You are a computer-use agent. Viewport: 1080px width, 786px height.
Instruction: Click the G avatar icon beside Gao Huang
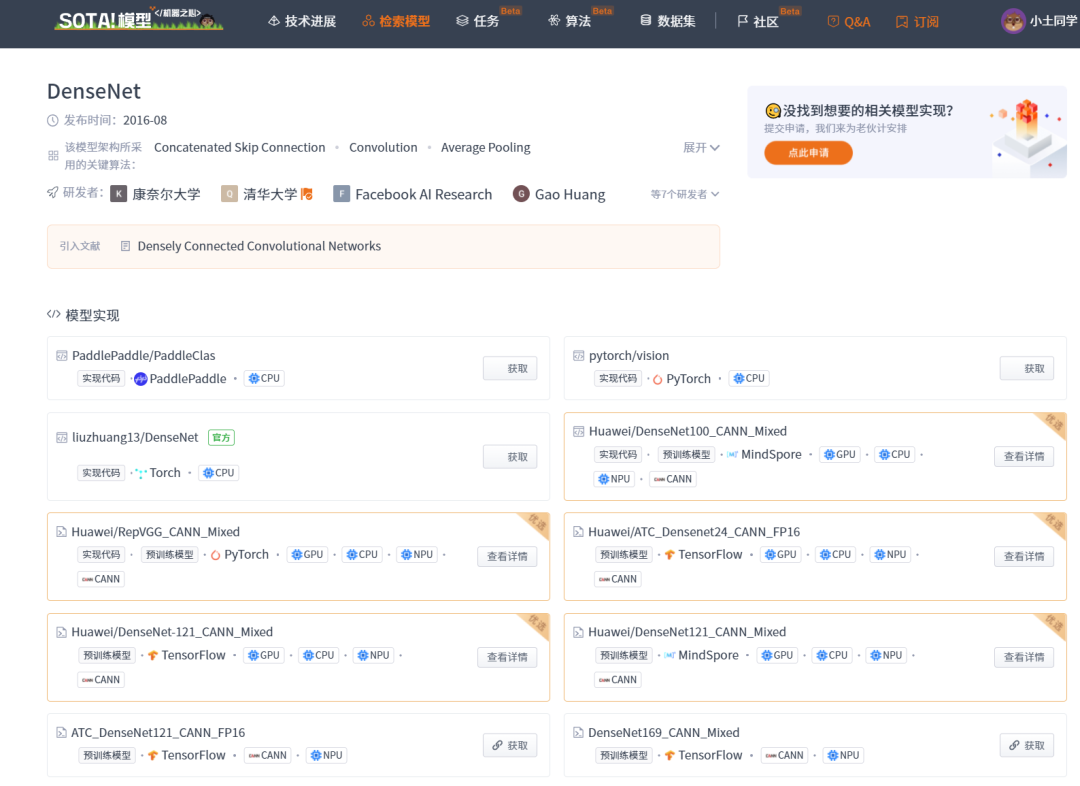521,194
